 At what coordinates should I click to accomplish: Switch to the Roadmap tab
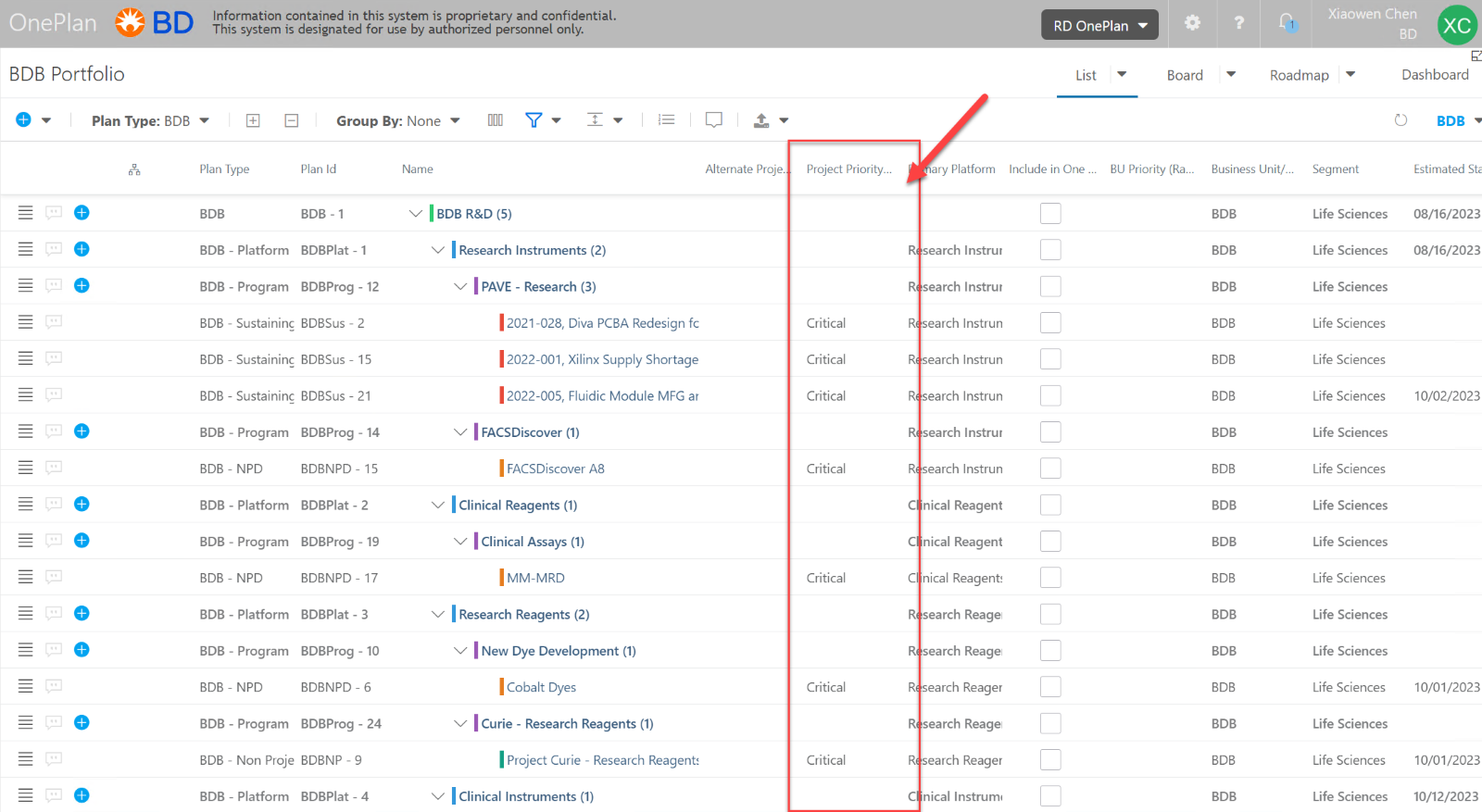point(1299,75)
